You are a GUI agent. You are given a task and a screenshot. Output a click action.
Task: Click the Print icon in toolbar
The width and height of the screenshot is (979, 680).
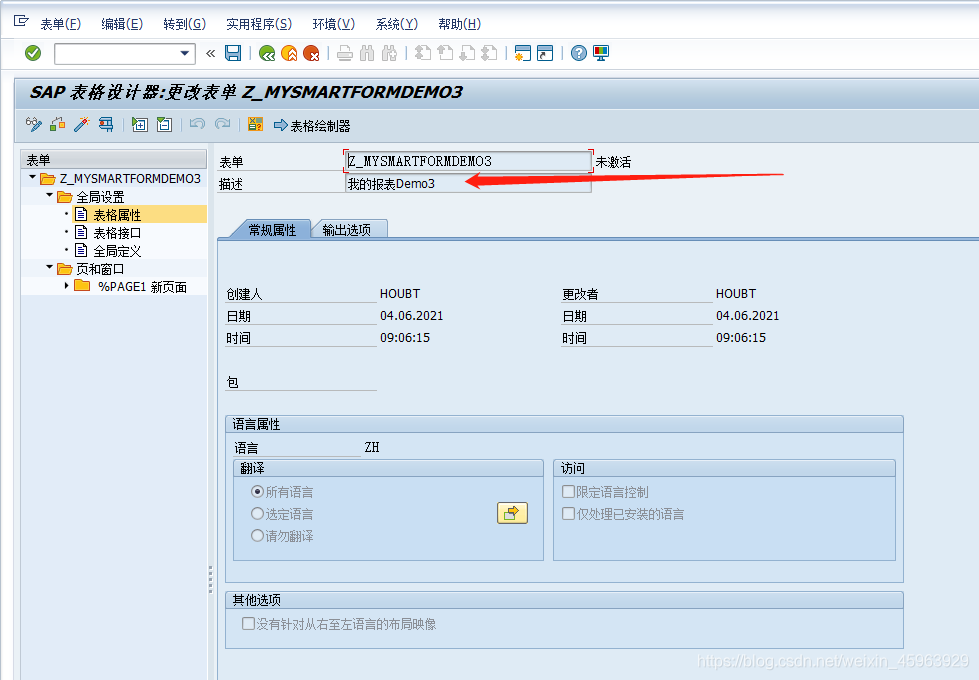point(345,54)
